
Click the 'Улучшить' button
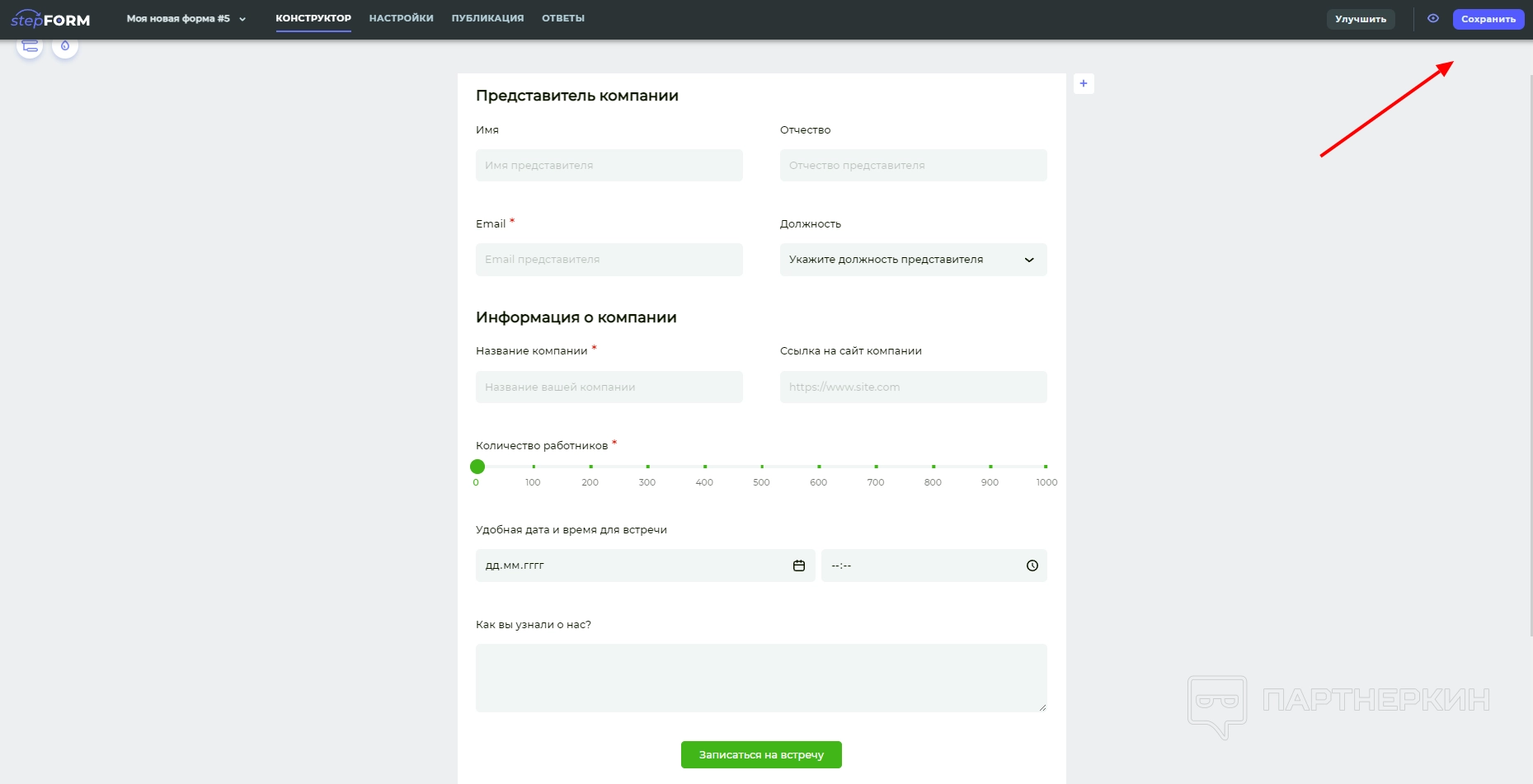tap(1360, 19)
